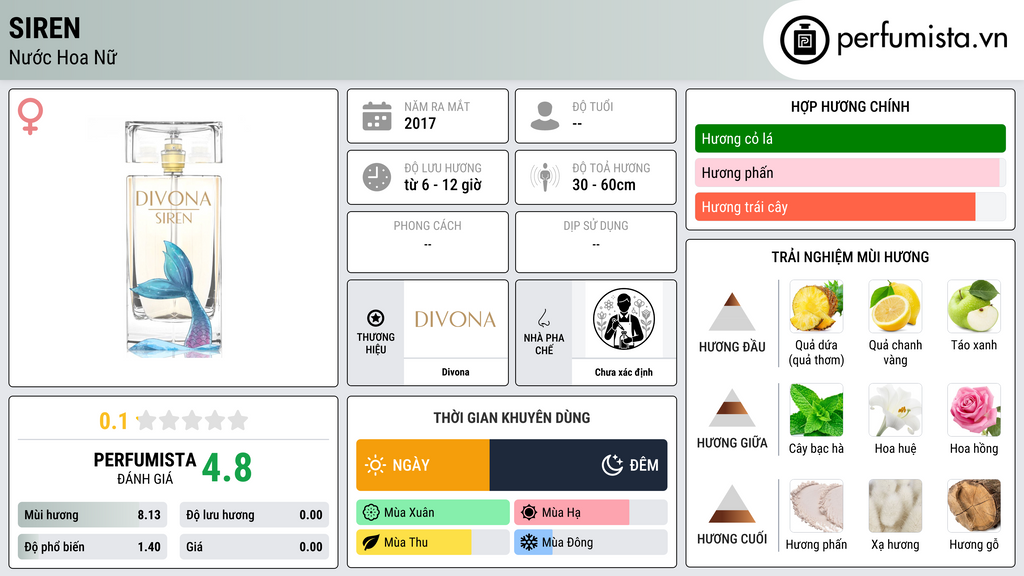
Task: Click the Quả dứa (quả thơm) label
Action: click(816, 353)
